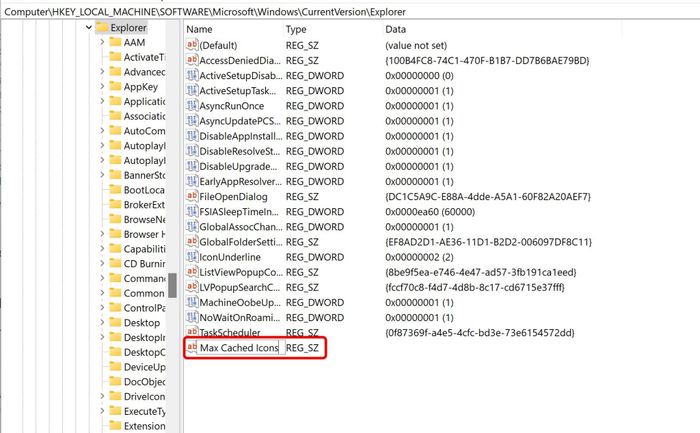The height and width of the screenshot is (433, 700).
Task: Select the Associatic tree key
Action: click(144, 116)
